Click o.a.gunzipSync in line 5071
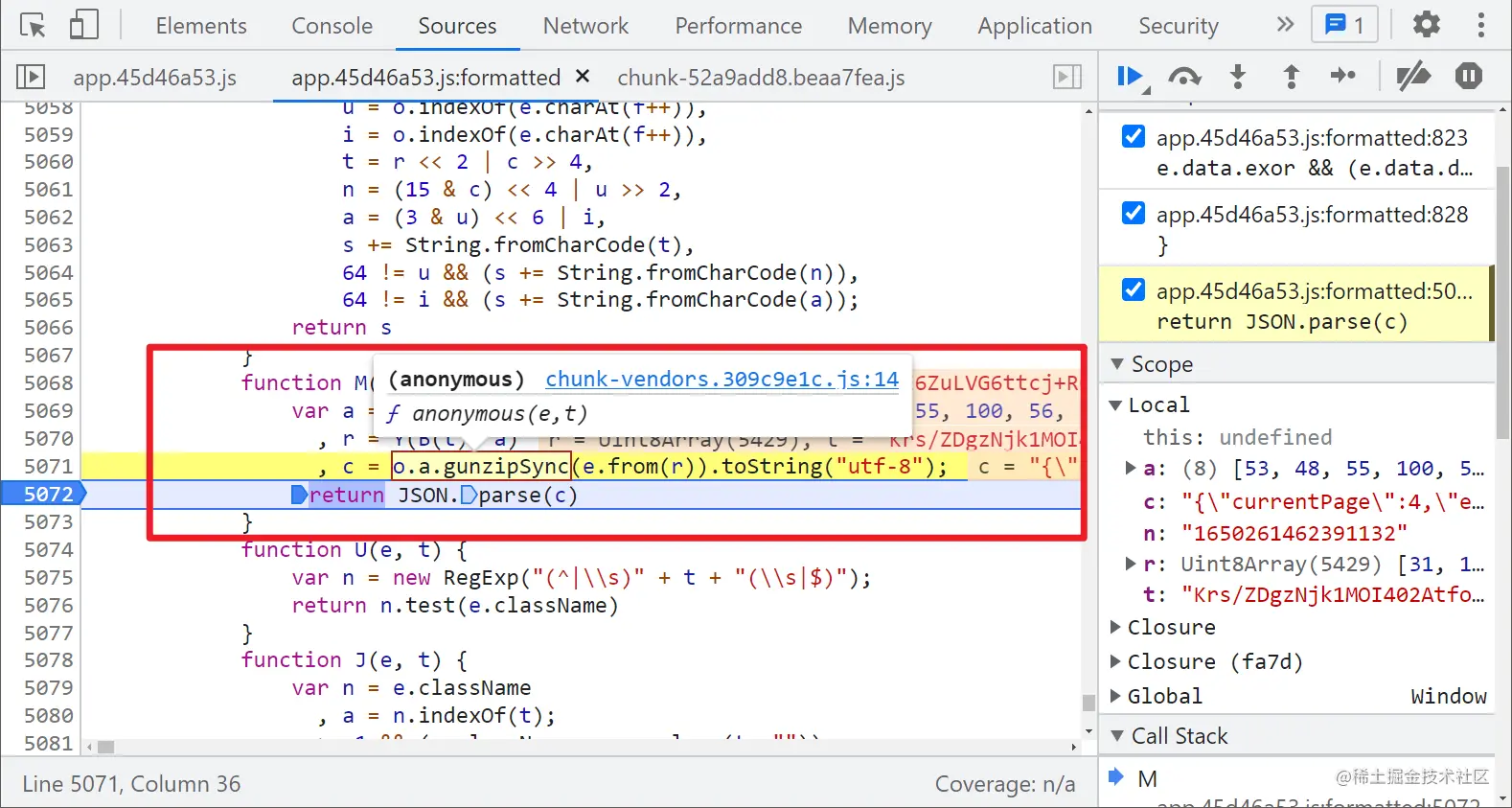Image resolution: width=1512 pixels, height=808 pixels. pos(481,467)
